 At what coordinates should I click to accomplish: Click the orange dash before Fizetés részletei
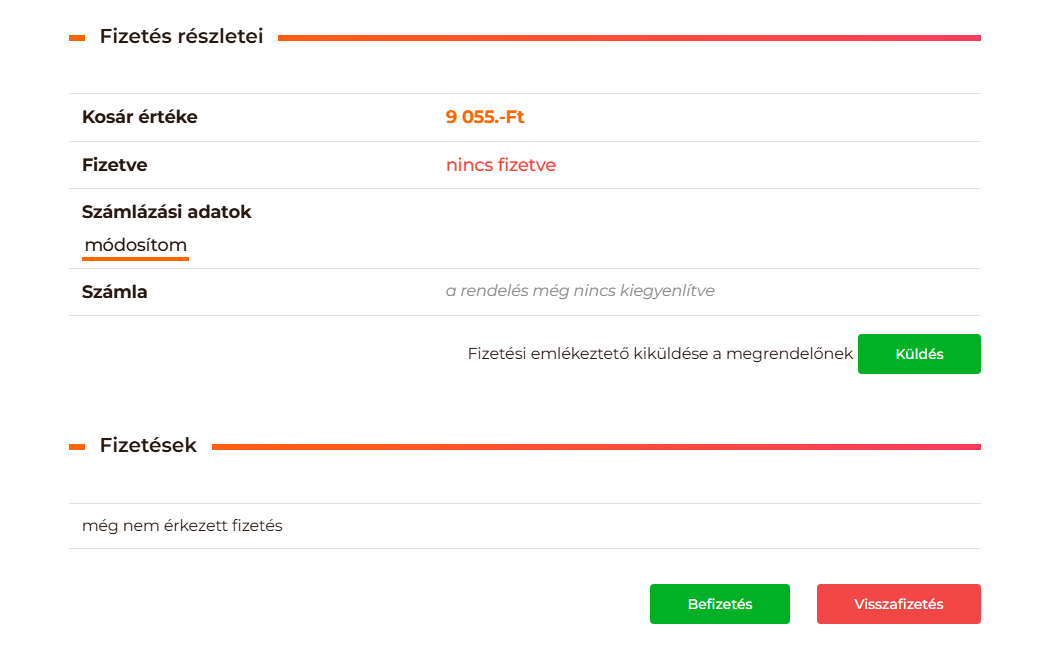(77, 38)
